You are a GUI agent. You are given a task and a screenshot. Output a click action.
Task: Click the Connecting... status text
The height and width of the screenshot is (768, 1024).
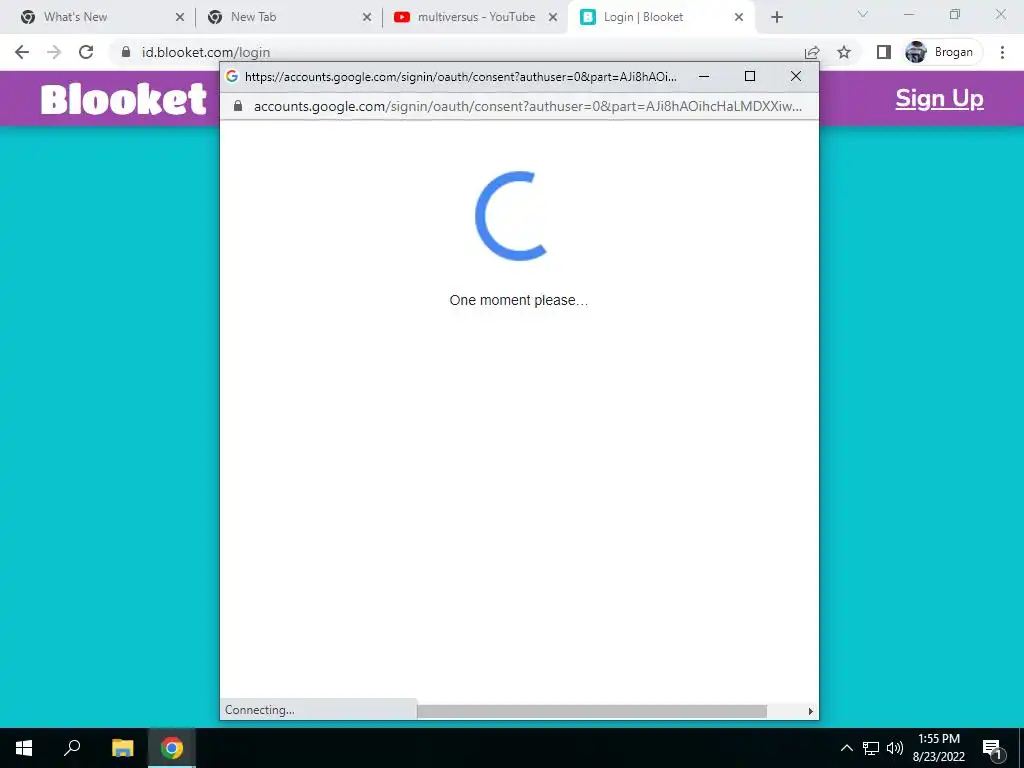[259, 710]
